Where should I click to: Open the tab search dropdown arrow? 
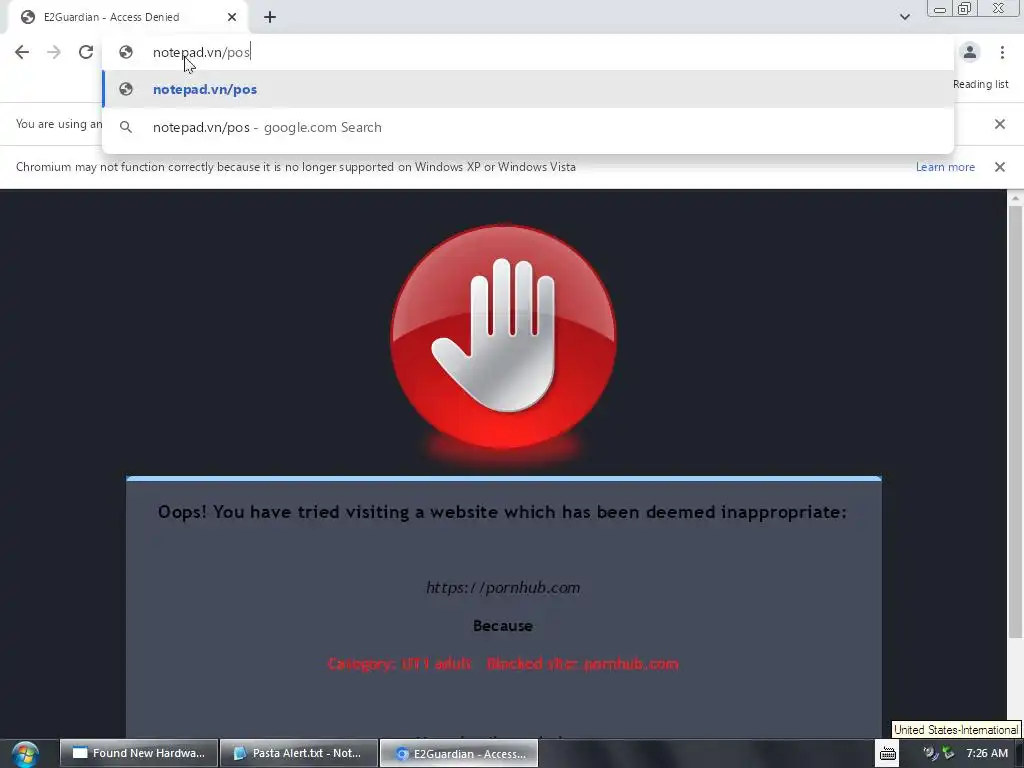point(904,18)
